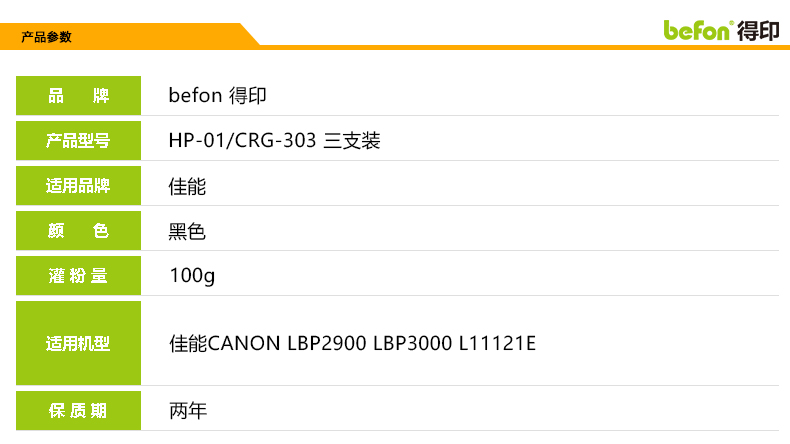Click the 适用机型 green label cell
Viewport: 790px width, 444px height.
click(78, 344)
